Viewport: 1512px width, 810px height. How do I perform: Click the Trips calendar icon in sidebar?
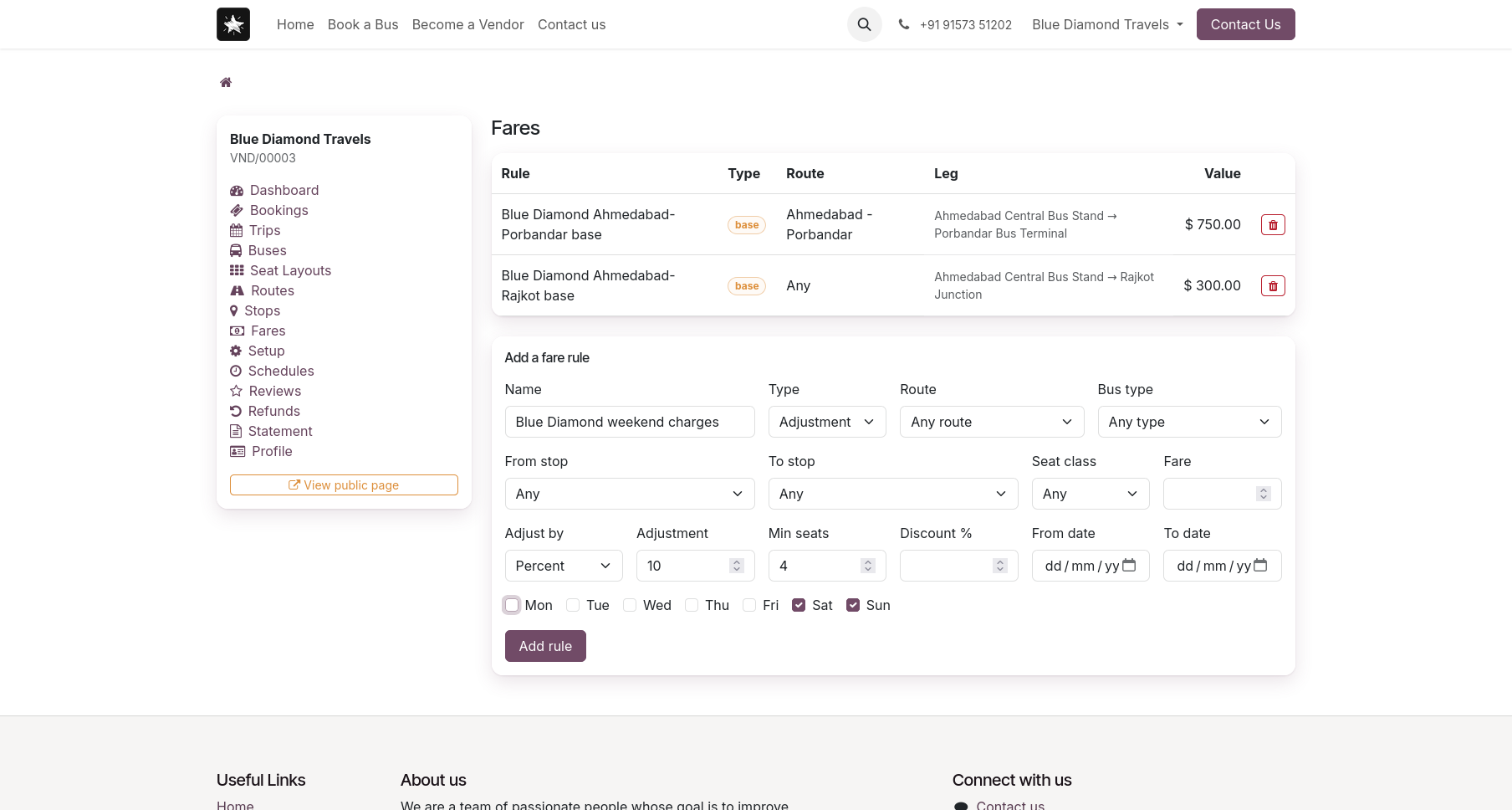[236, 230]
